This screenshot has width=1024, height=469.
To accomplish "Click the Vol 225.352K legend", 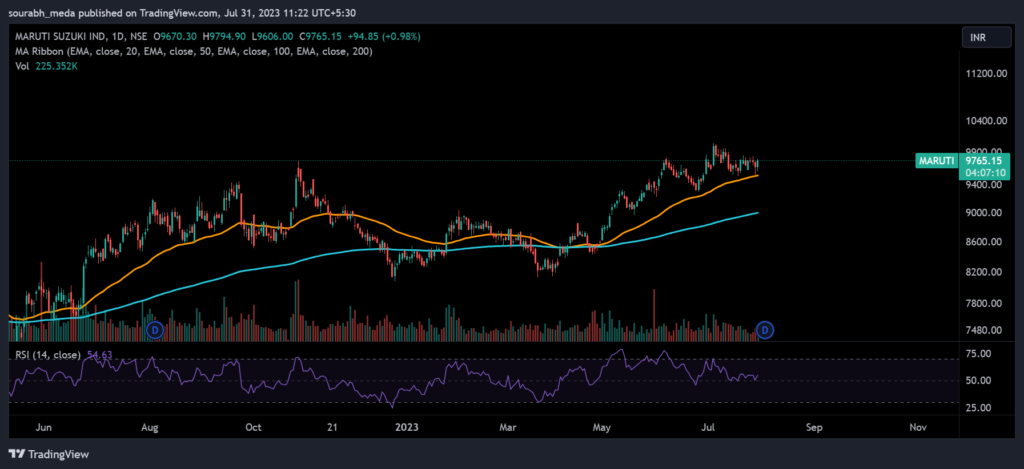I will tap(46, 65).
